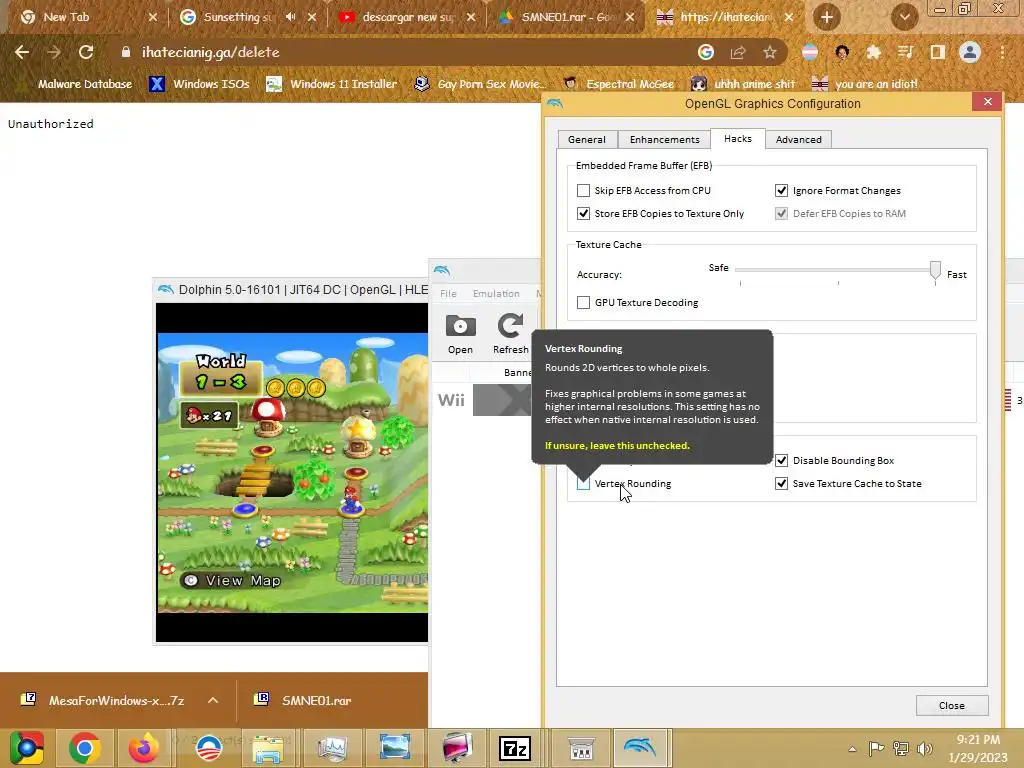This screenshot has height=768, width=1024.
Task: Enable GPU Texture Decoding
Action: [583, 302]
